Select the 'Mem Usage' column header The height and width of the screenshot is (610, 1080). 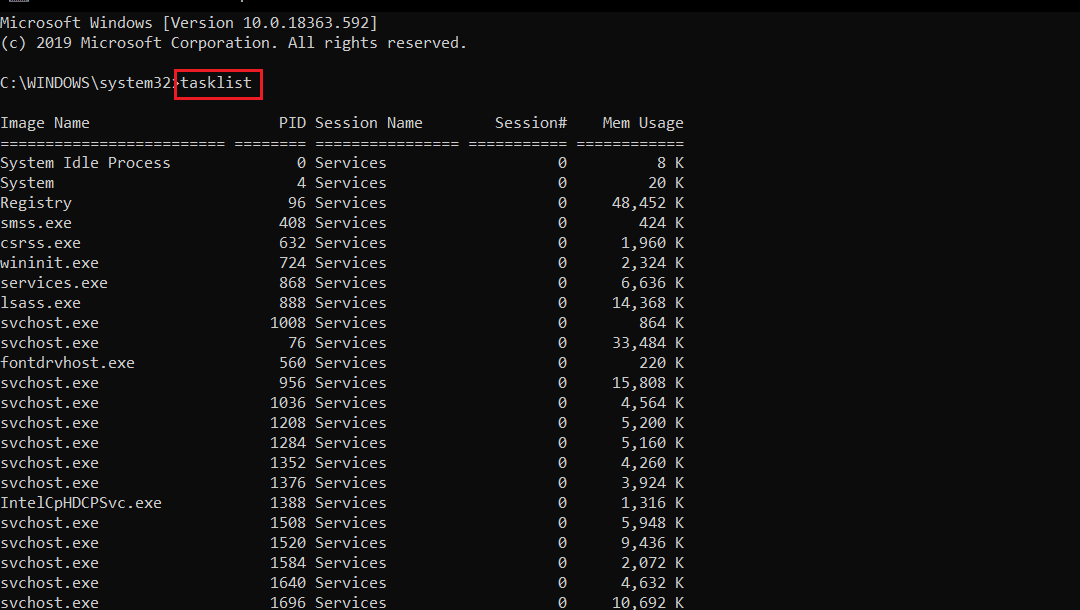643,123
